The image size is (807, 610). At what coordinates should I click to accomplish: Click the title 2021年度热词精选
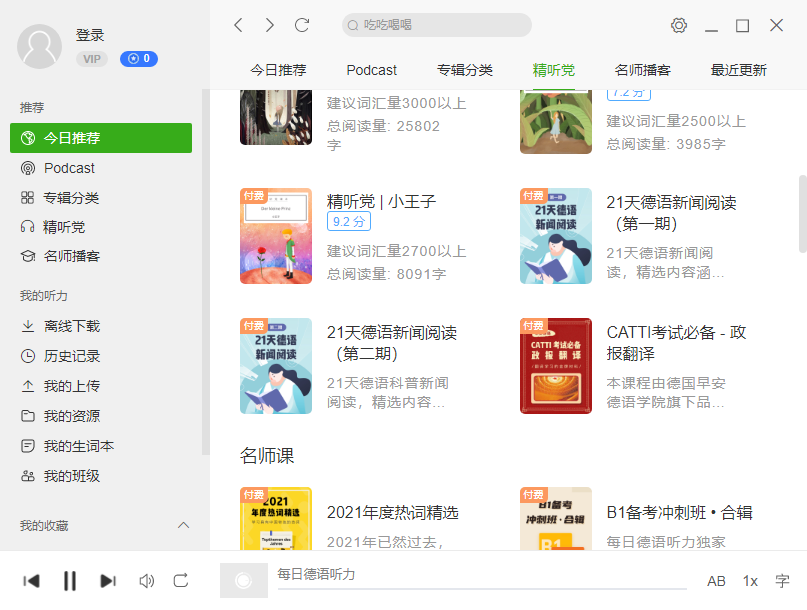point(393,512)
